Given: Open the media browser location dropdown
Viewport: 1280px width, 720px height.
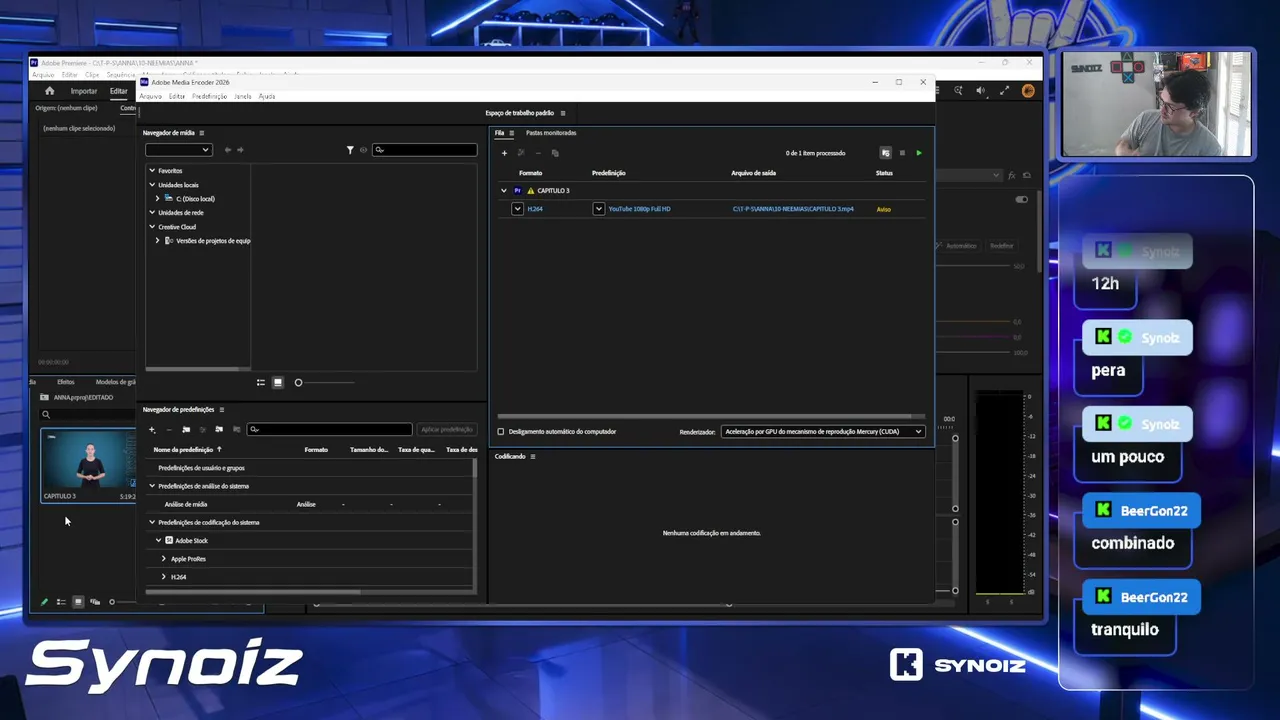Looking at the screenshot, I should [179, 150].
